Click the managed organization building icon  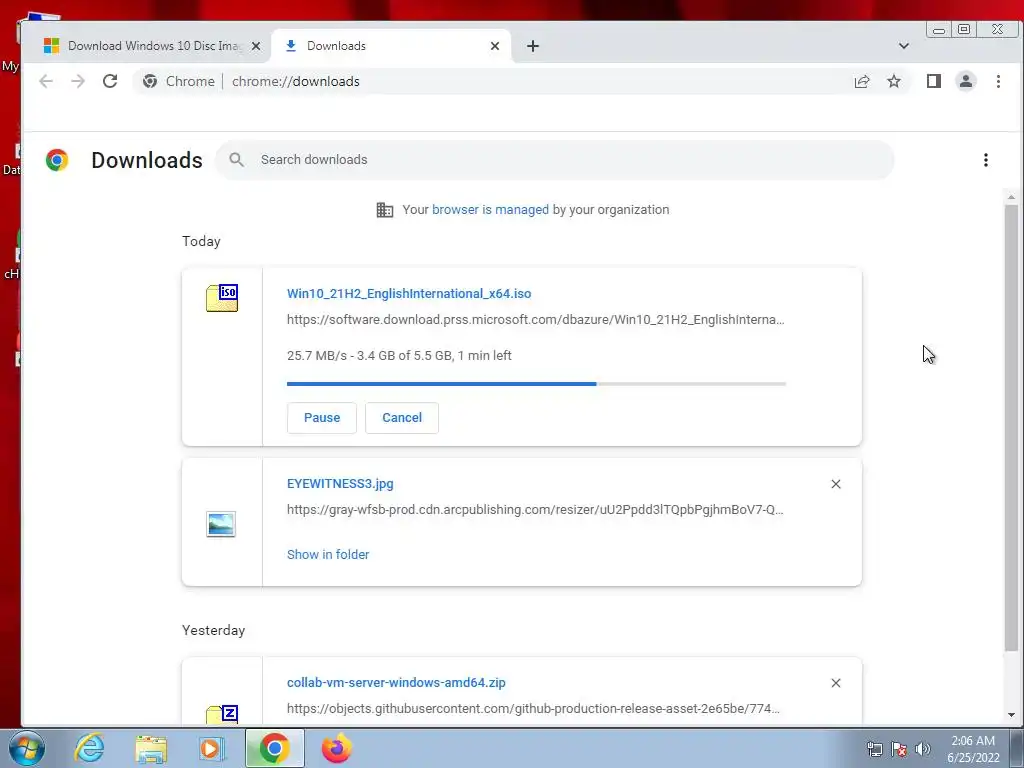point(385,210)
